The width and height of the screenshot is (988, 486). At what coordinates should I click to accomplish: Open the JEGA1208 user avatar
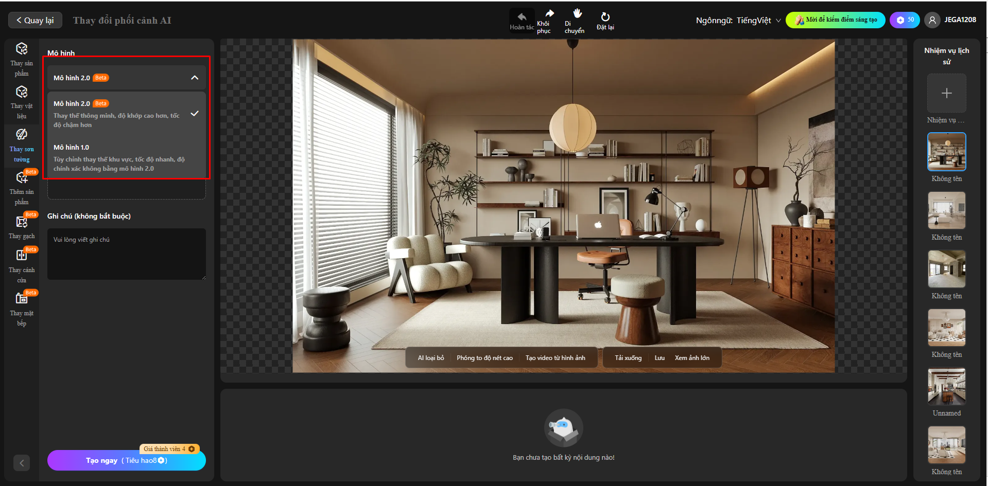coord(932,20)
